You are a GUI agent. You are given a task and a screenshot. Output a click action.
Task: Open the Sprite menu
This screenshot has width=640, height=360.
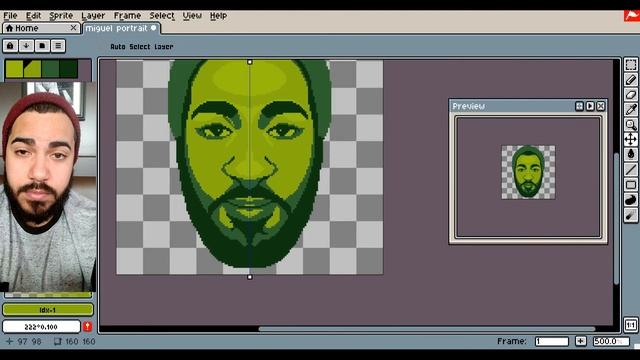(61, 16)
